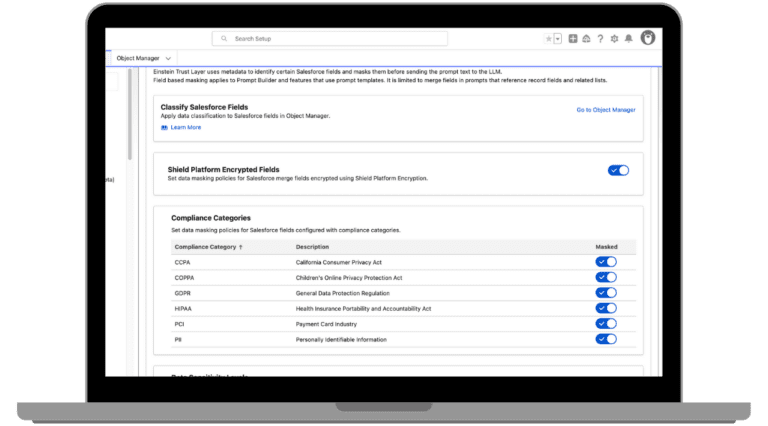Toggle masking for PCI
This screenshot has width=768, height=426.
(606, 324)
